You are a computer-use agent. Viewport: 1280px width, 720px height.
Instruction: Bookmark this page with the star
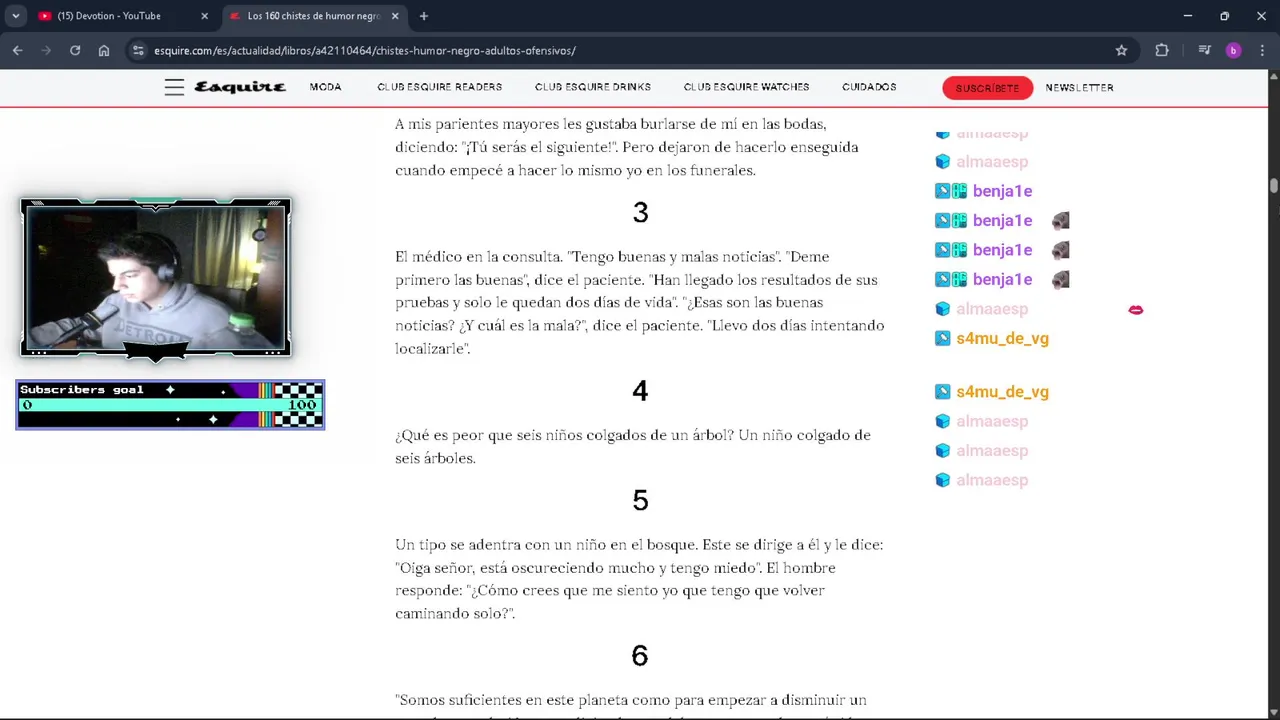click(x=1121, y=50)
